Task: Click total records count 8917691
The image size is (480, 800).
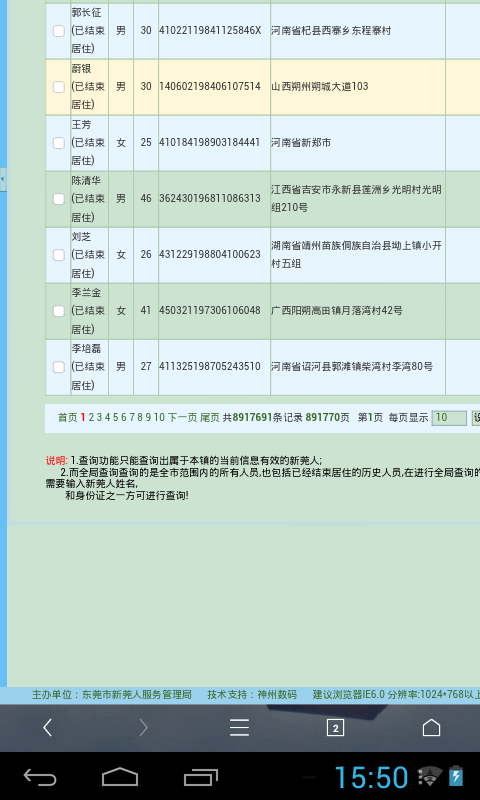Action: click(252, 418)
